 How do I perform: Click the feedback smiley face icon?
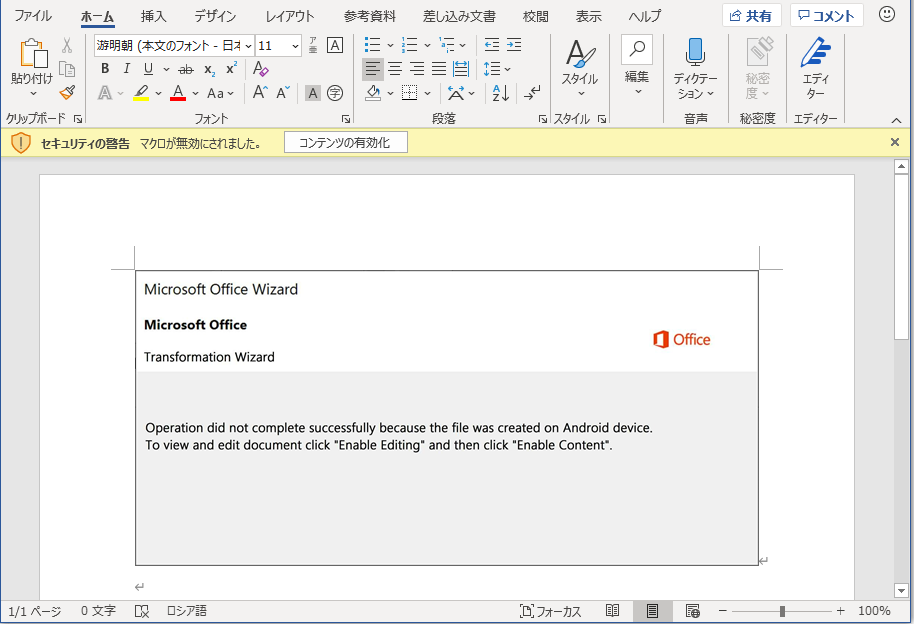tap(887, 15)
